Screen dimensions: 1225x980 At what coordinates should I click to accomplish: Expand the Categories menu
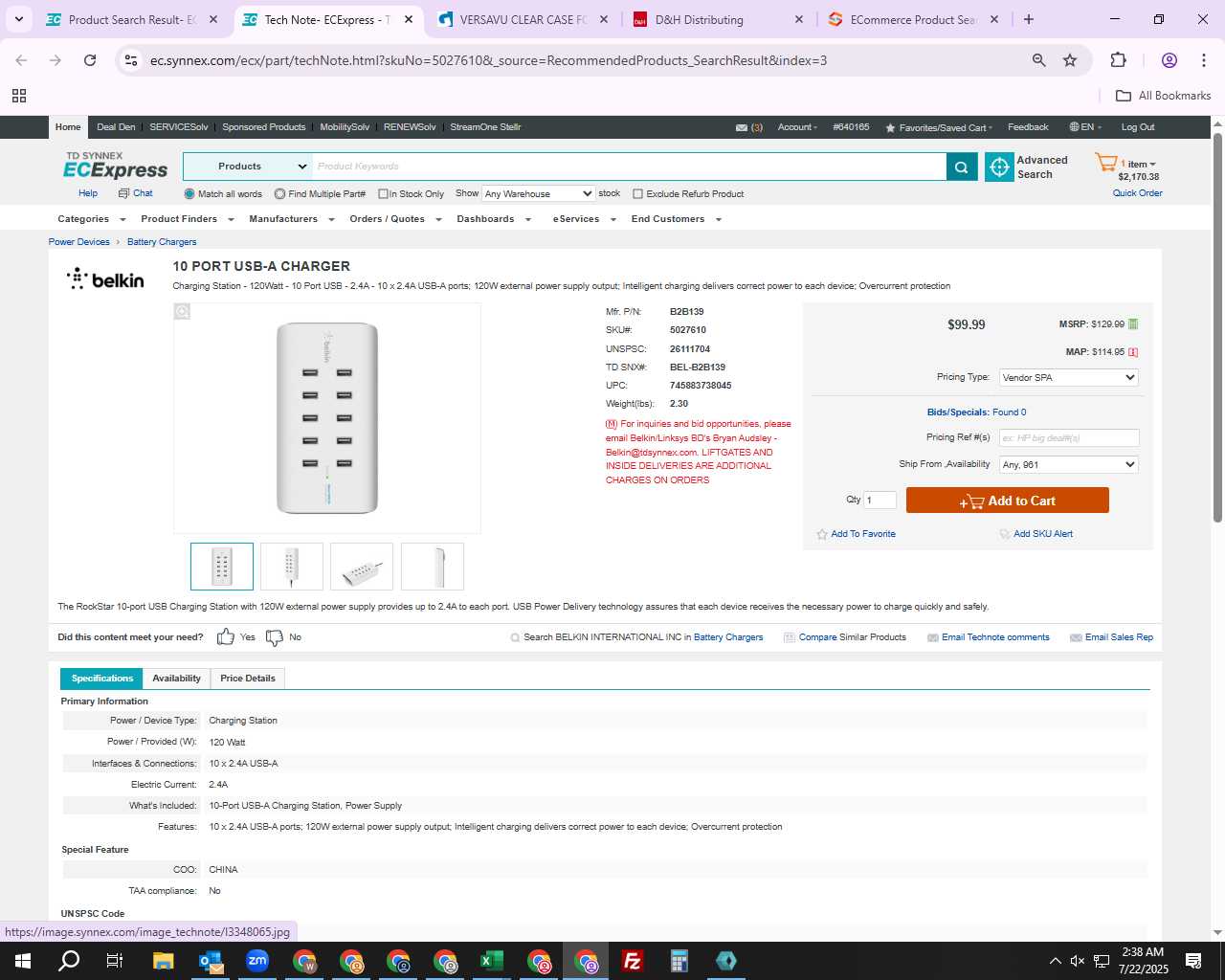coord(92,219)
